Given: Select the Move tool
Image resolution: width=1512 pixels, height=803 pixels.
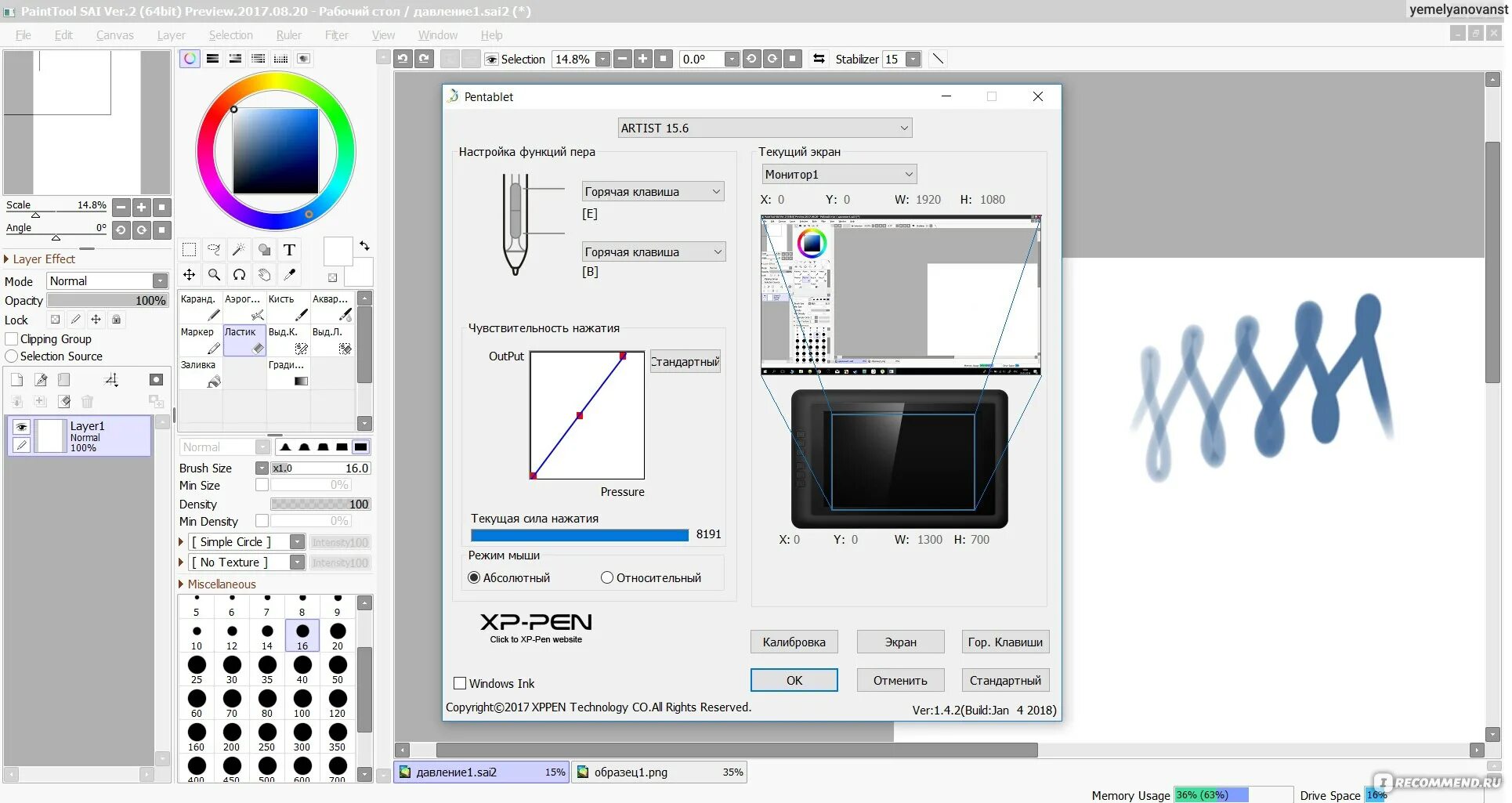Looking at the screenshot, I should tap(189, 275).
